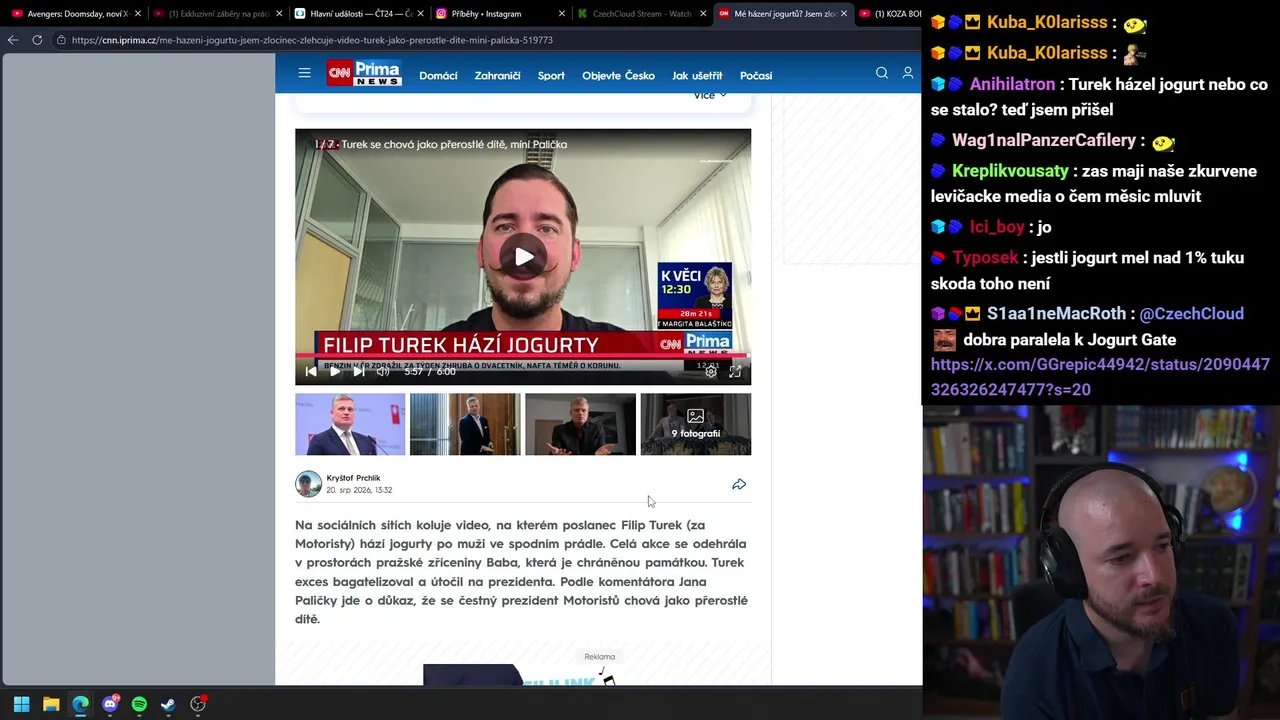This screenshot has width=1280, height=720.
Task: Open the Objevte Česko section
Action: click(618, 76)
